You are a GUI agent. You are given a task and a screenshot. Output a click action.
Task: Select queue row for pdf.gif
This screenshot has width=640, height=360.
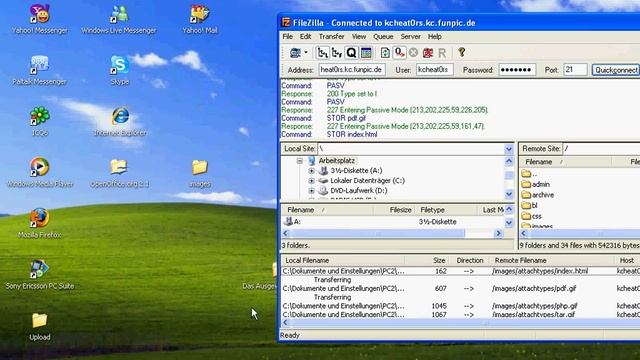(460, 289)
